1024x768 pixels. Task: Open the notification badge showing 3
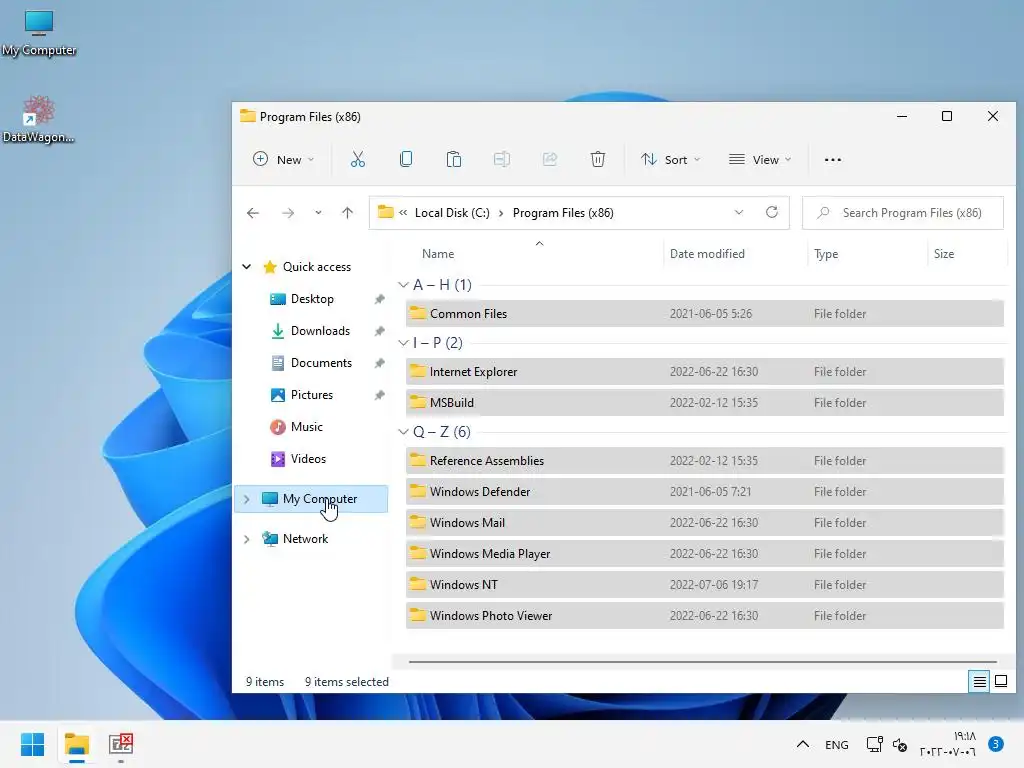point(995,744)
